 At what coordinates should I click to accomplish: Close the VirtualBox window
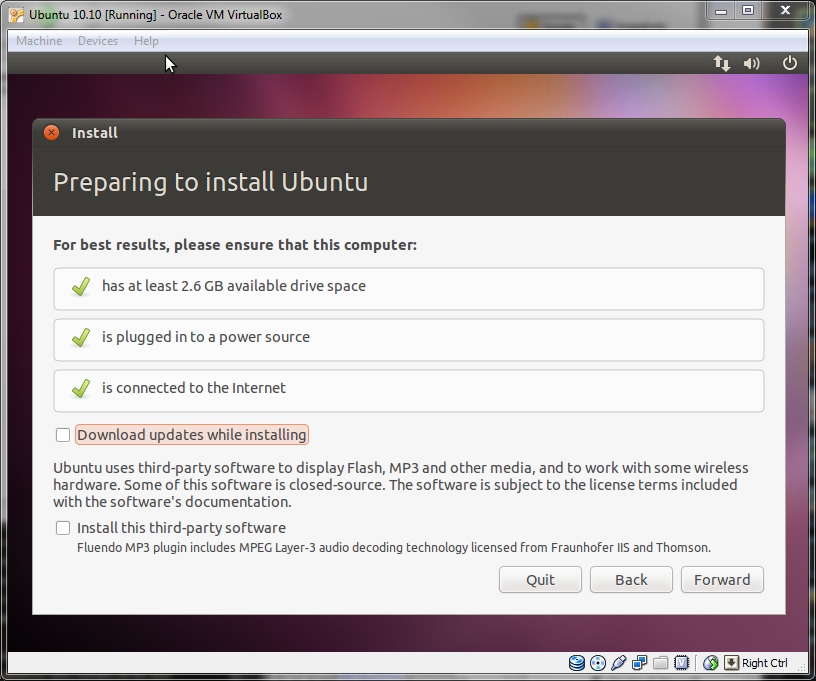point(785,10)
